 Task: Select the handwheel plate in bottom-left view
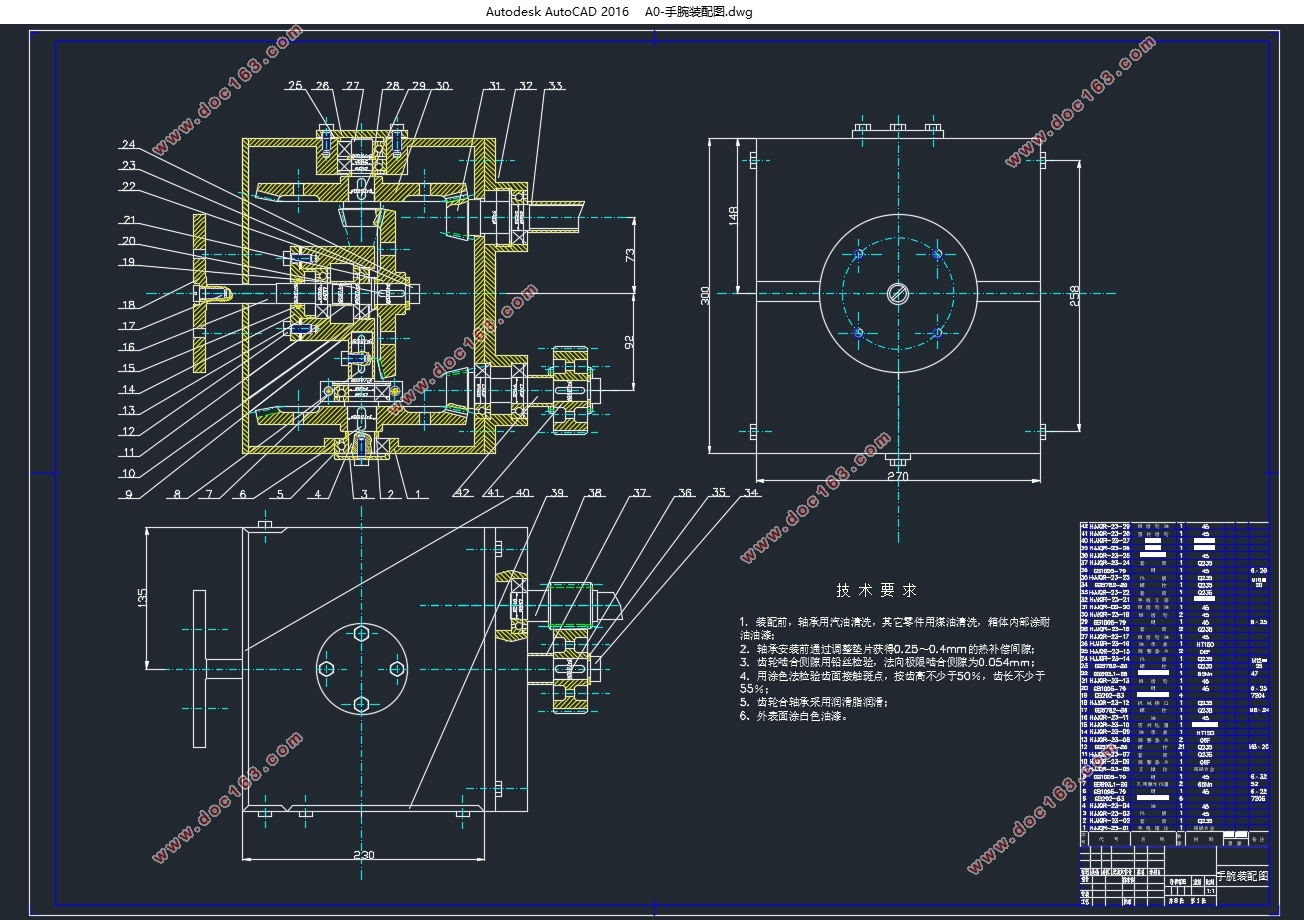[x=199, y=669]
